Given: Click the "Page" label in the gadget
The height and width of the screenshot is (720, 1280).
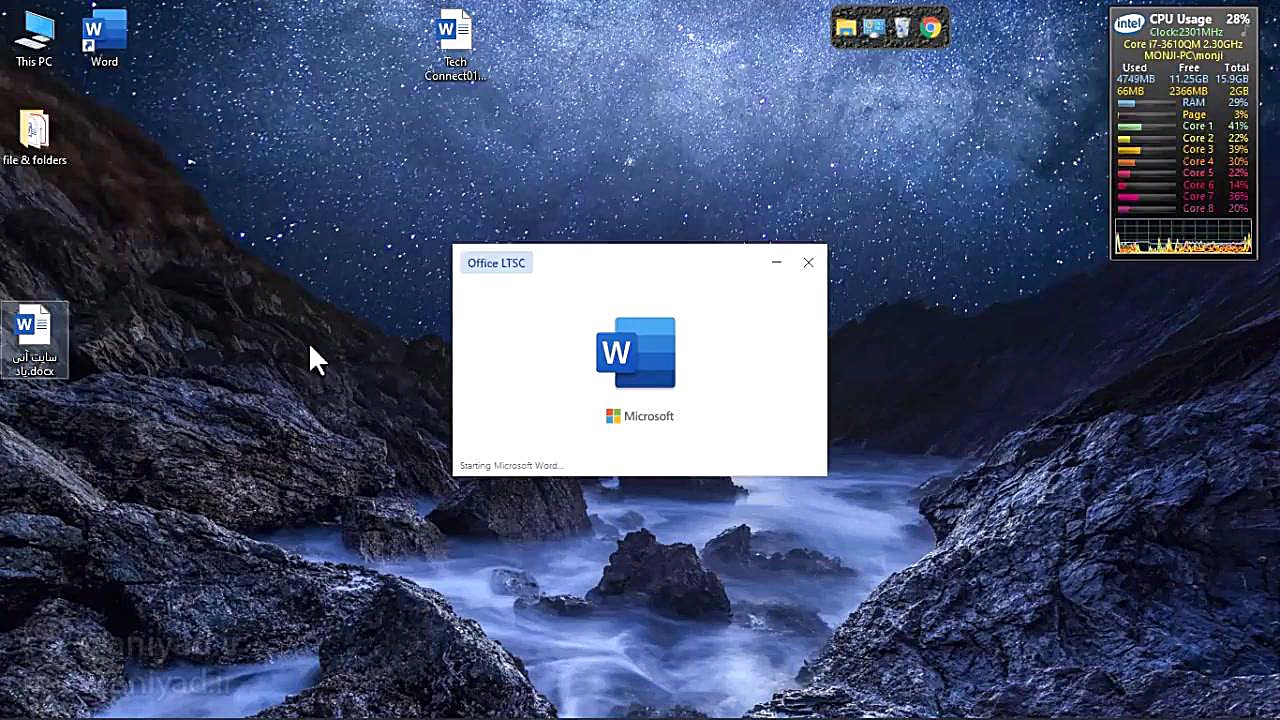Looking at the screenshot, I should (1194, 115).
